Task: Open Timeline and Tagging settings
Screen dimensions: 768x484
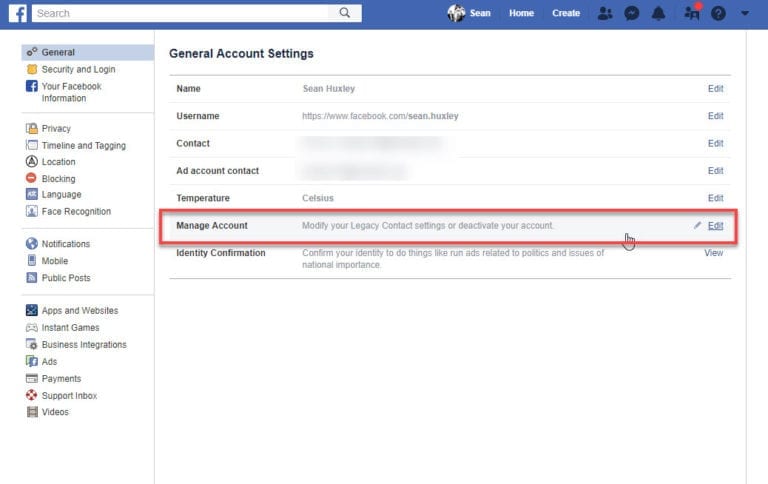Action: coord(84,145)
